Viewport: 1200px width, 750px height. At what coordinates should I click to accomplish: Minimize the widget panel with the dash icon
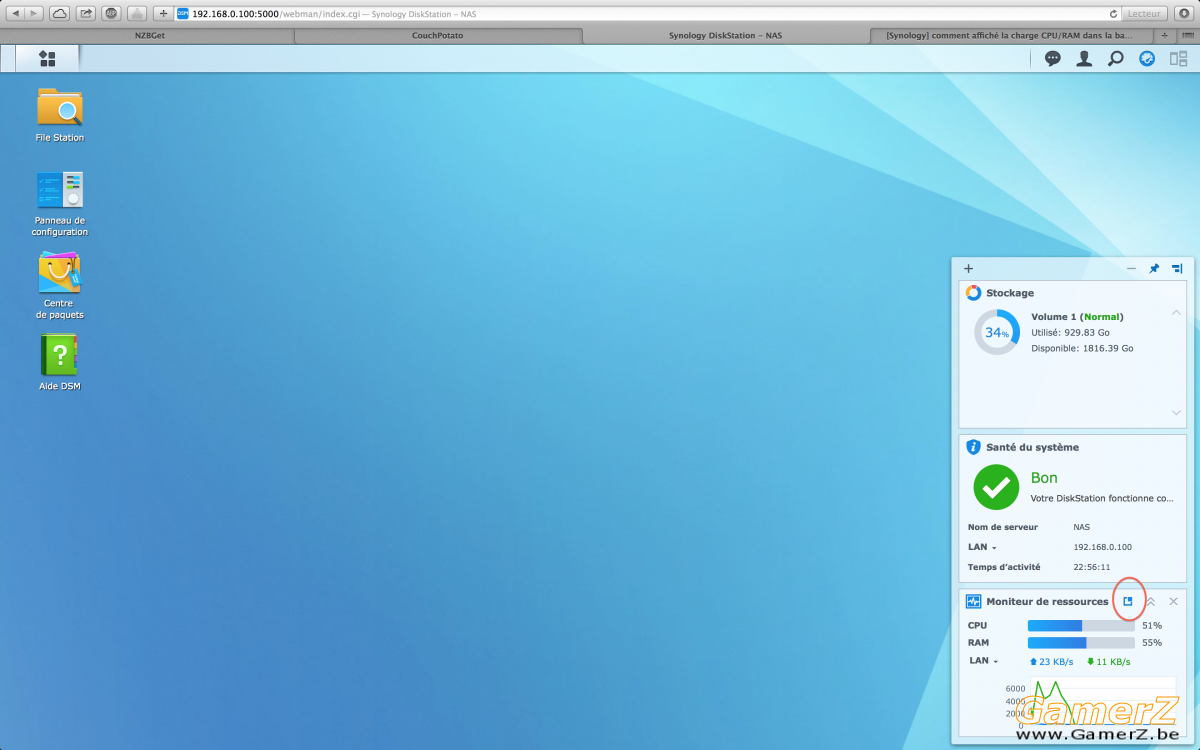[x=1131, y=268]
